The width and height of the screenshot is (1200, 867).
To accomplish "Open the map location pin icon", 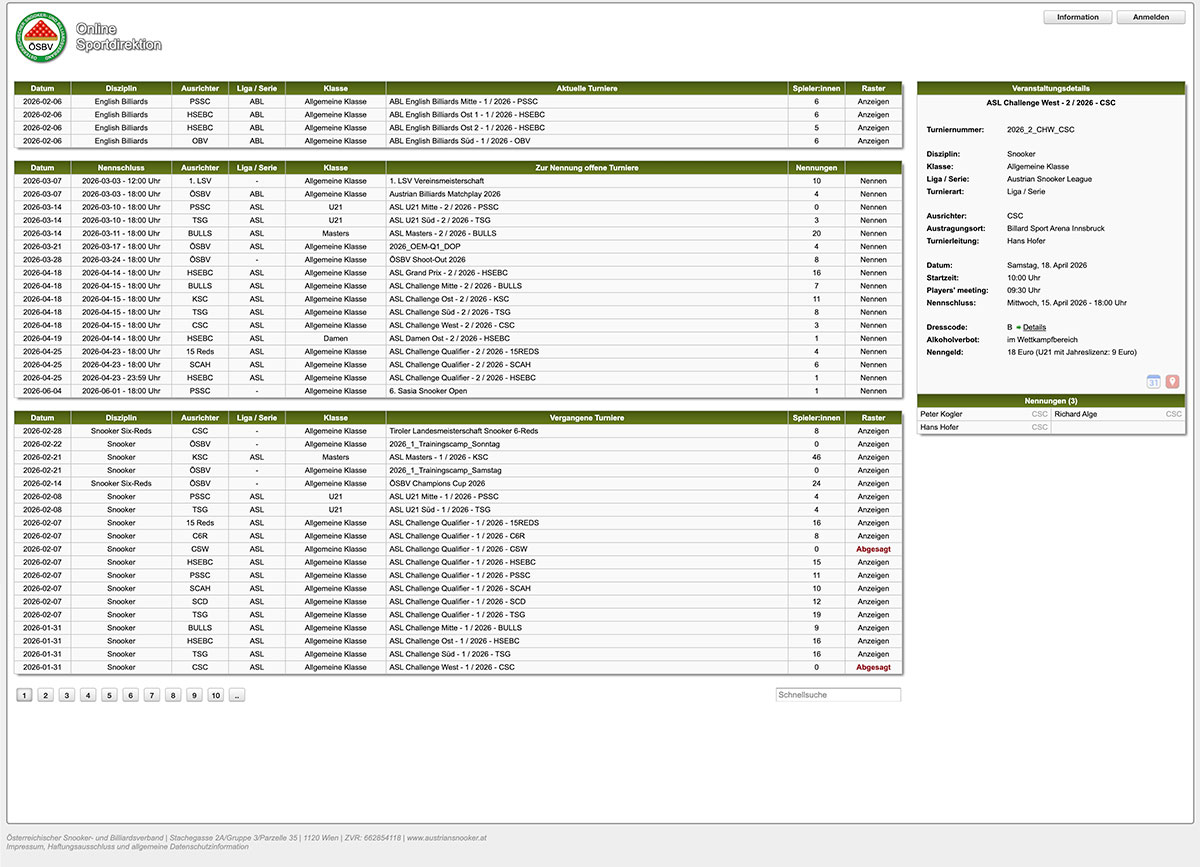I will point(1172,382).
